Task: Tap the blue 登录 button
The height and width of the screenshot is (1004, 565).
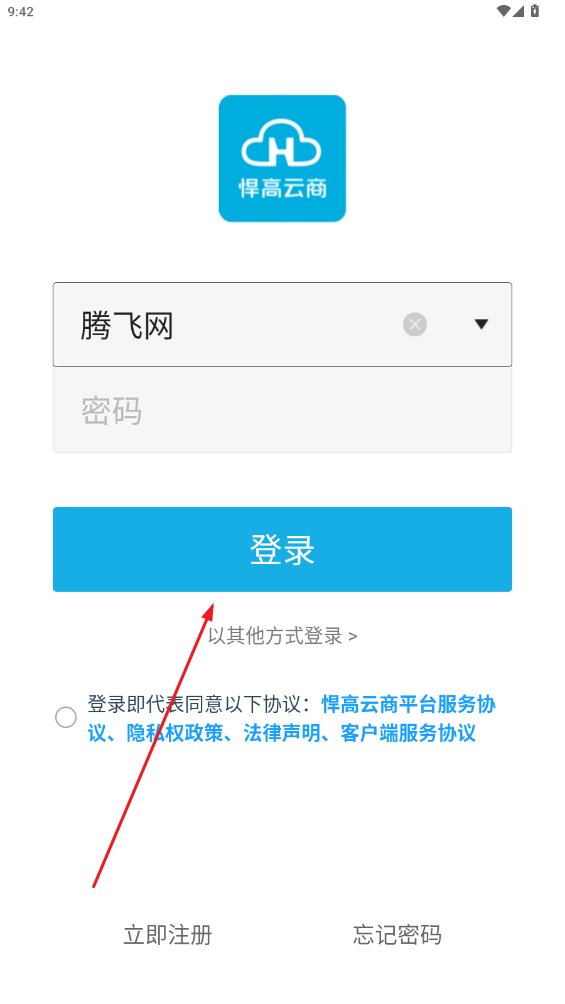Action: (x=282, y=549)
